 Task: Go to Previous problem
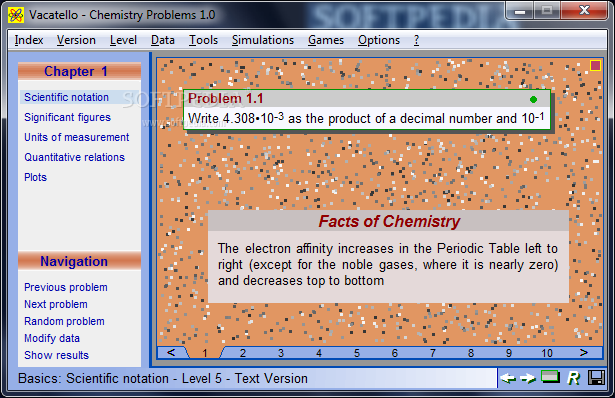(66, 287)
